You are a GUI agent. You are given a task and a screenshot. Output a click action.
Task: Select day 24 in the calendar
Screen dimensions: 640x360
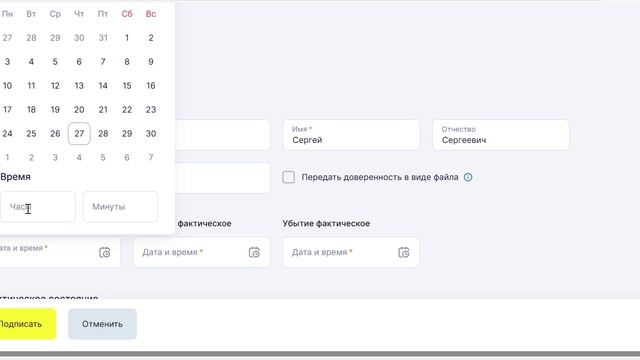7,133
